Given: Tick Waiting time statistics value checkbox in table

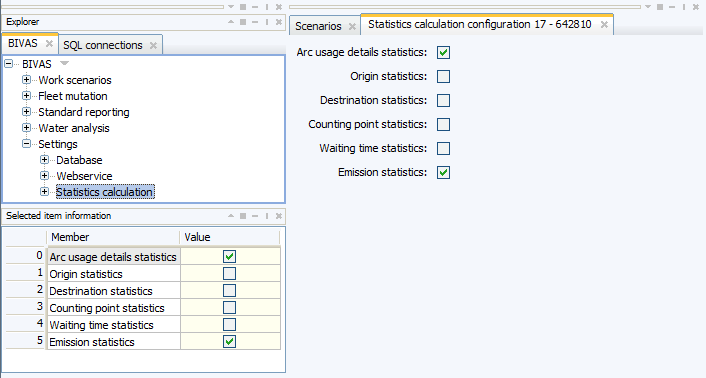Looking at the screenshot, I should [229, 325].
